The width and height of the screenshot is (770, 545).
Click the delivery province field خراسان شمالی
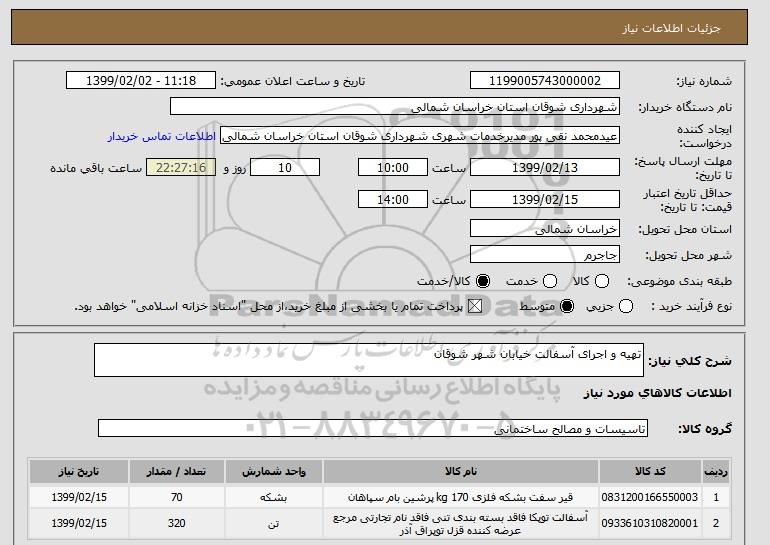(x=545, y=229)
